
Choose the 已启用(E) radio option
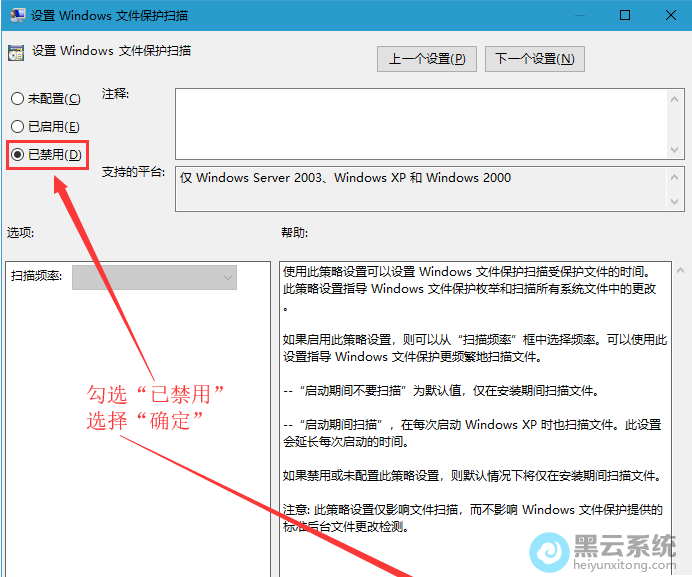click(16, 127)
